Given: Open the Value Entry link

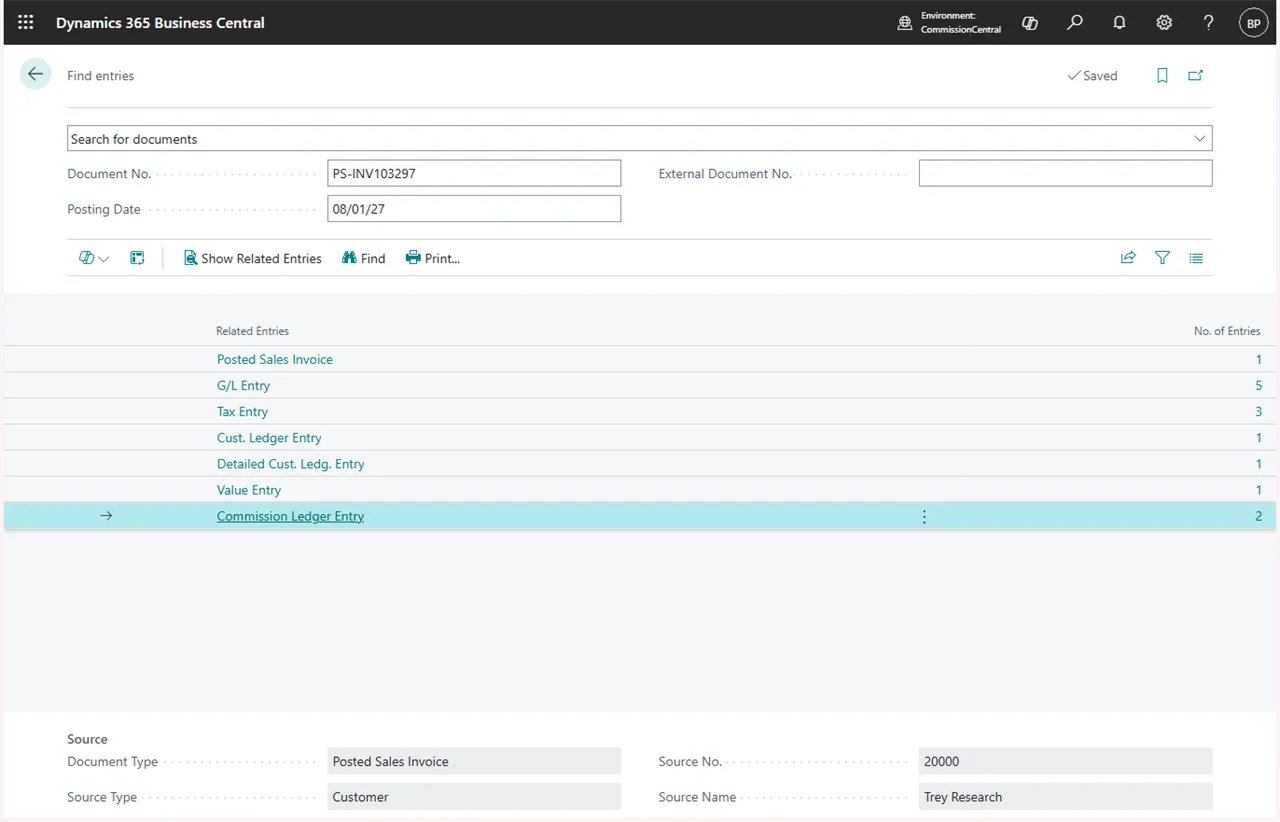Looking at the screenshot, I should [x=249, y=490].
